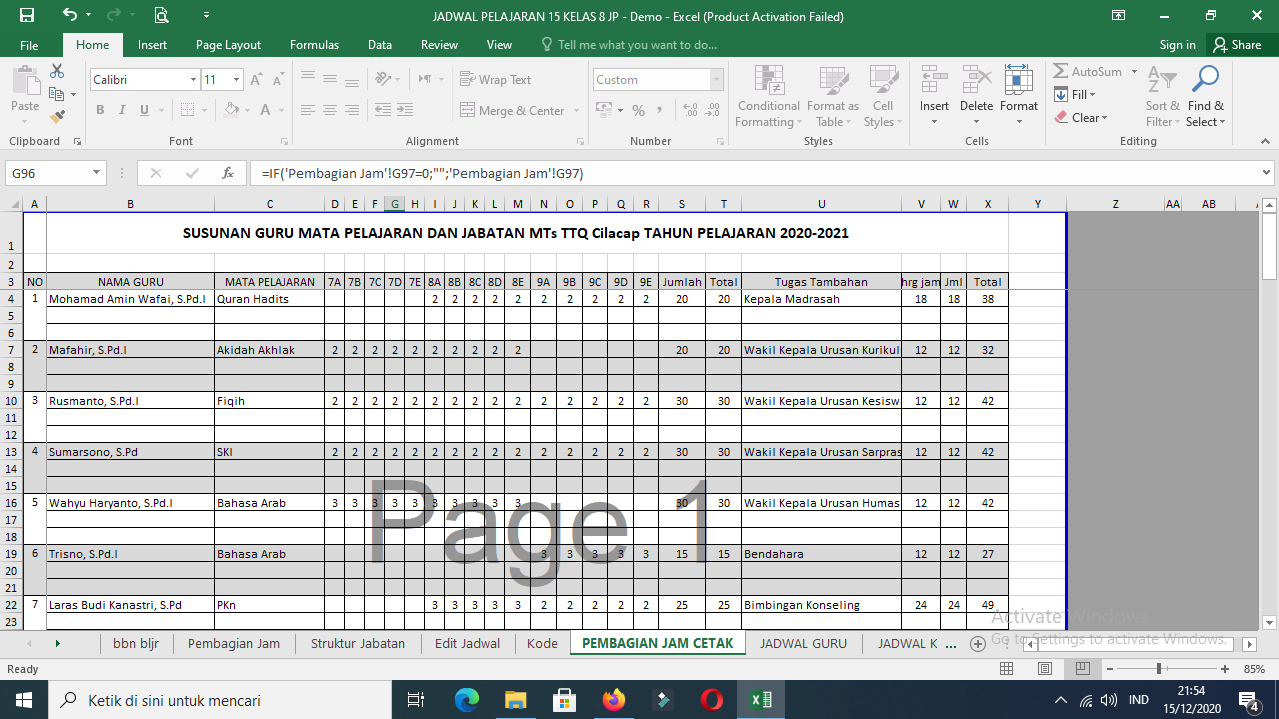Click AutoSum
This screenshot has width=1279, height=719.
[x=1086, y=71]
